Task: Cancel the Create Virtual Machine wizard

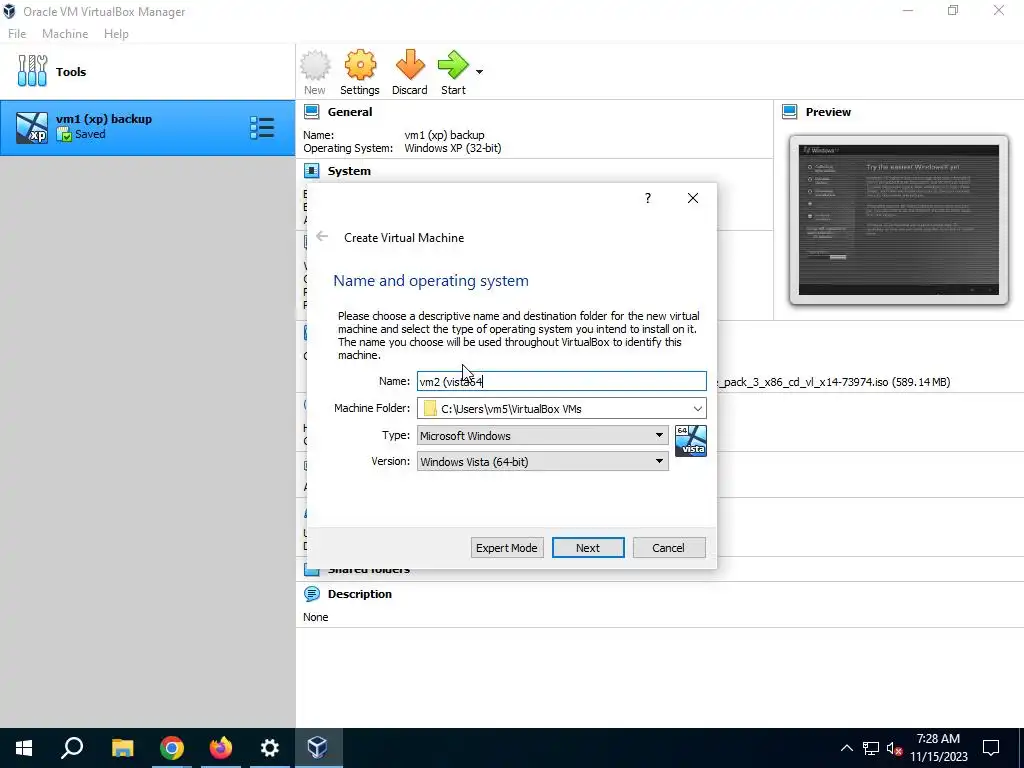Action: pyautogui.click(x=669, y=548)
